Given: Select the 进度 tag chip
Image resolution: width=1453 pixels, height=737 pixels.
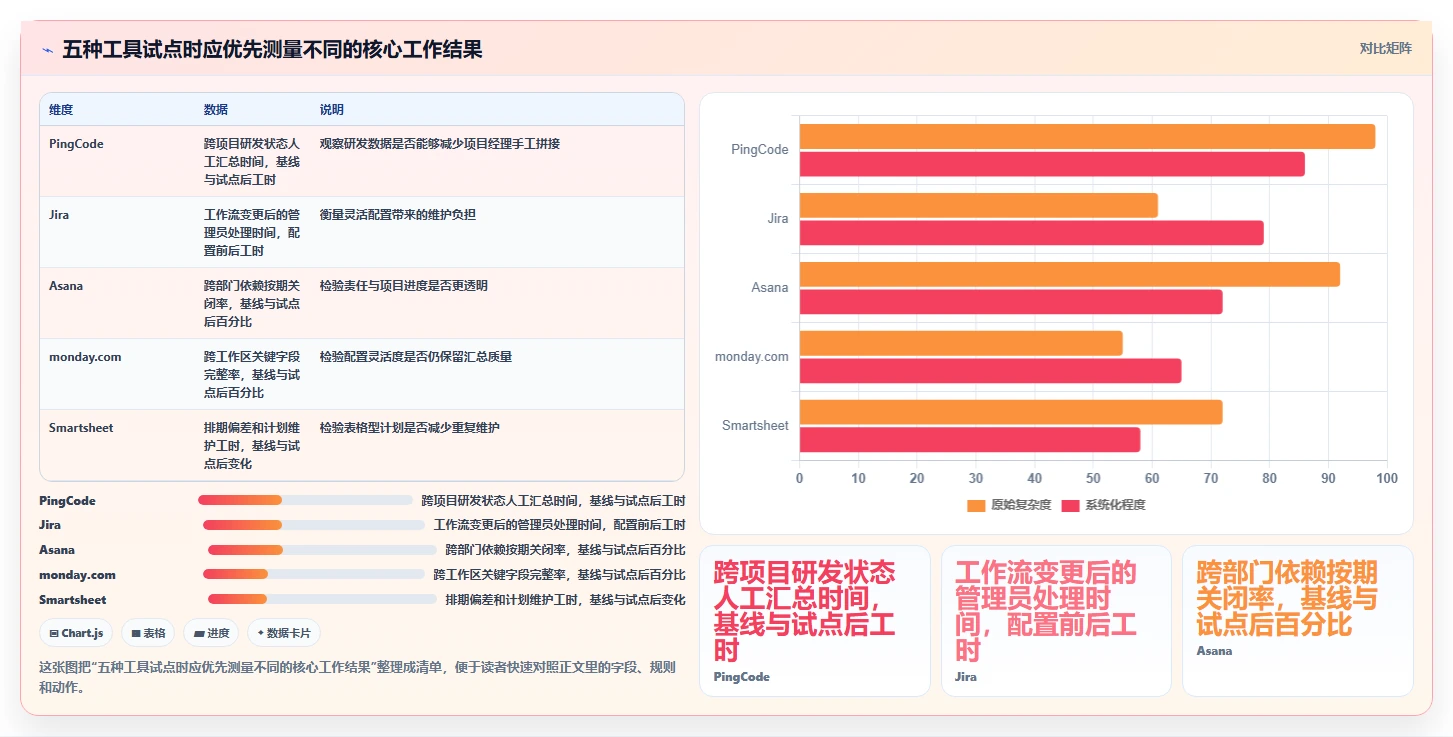Looking at the screenshot, I should pyautogui.click(x=212, y=633).
